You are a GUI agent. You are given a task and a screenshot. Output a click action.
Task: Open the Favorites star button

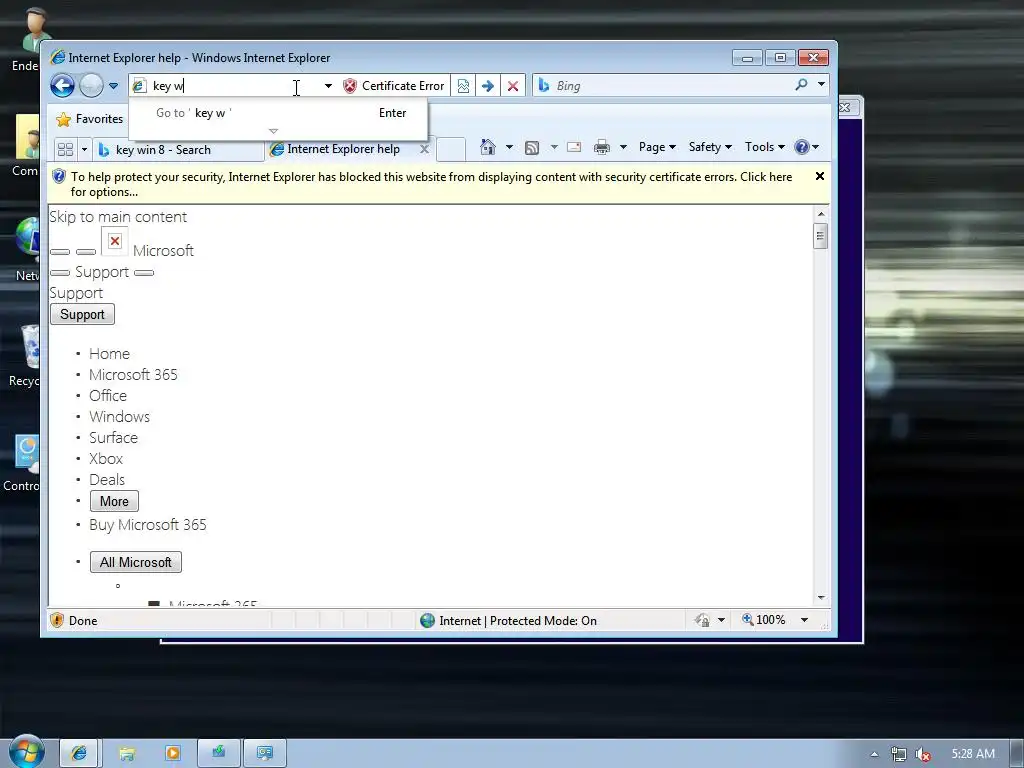[x=89, y=119]
